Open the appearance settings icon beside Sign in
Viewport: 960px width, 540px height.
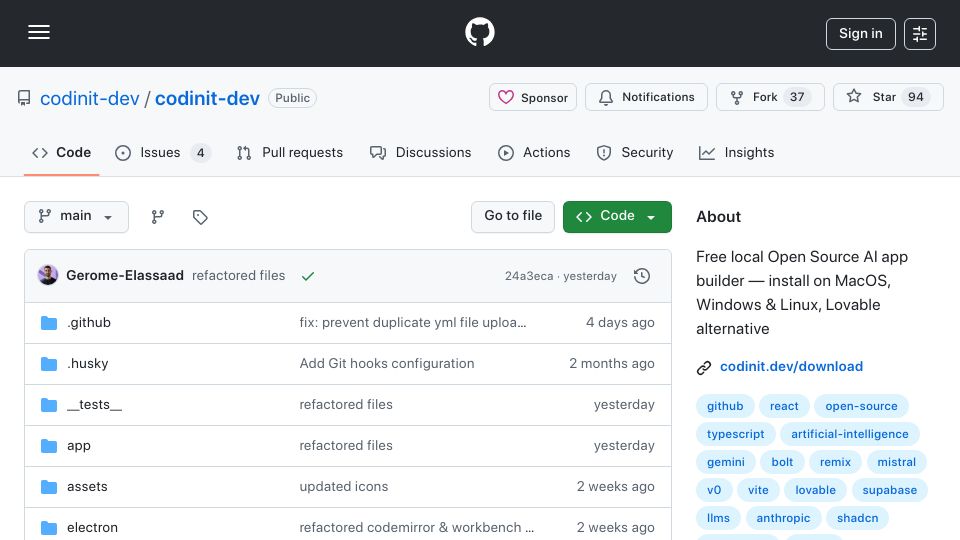pyautogui.click(x=920, y=34)
